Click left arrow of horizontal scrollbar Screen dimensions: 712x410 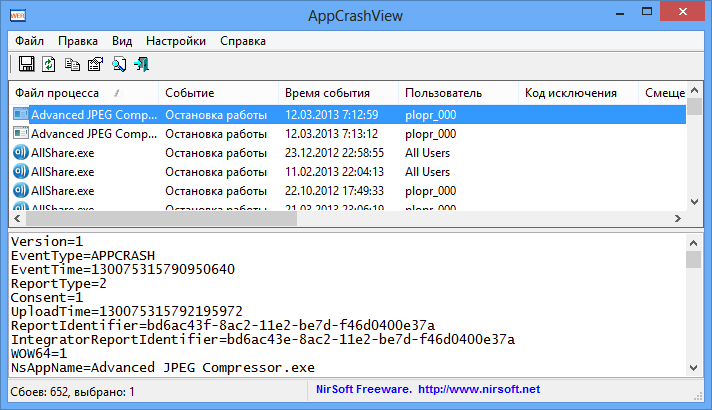[x=17, y=218]
